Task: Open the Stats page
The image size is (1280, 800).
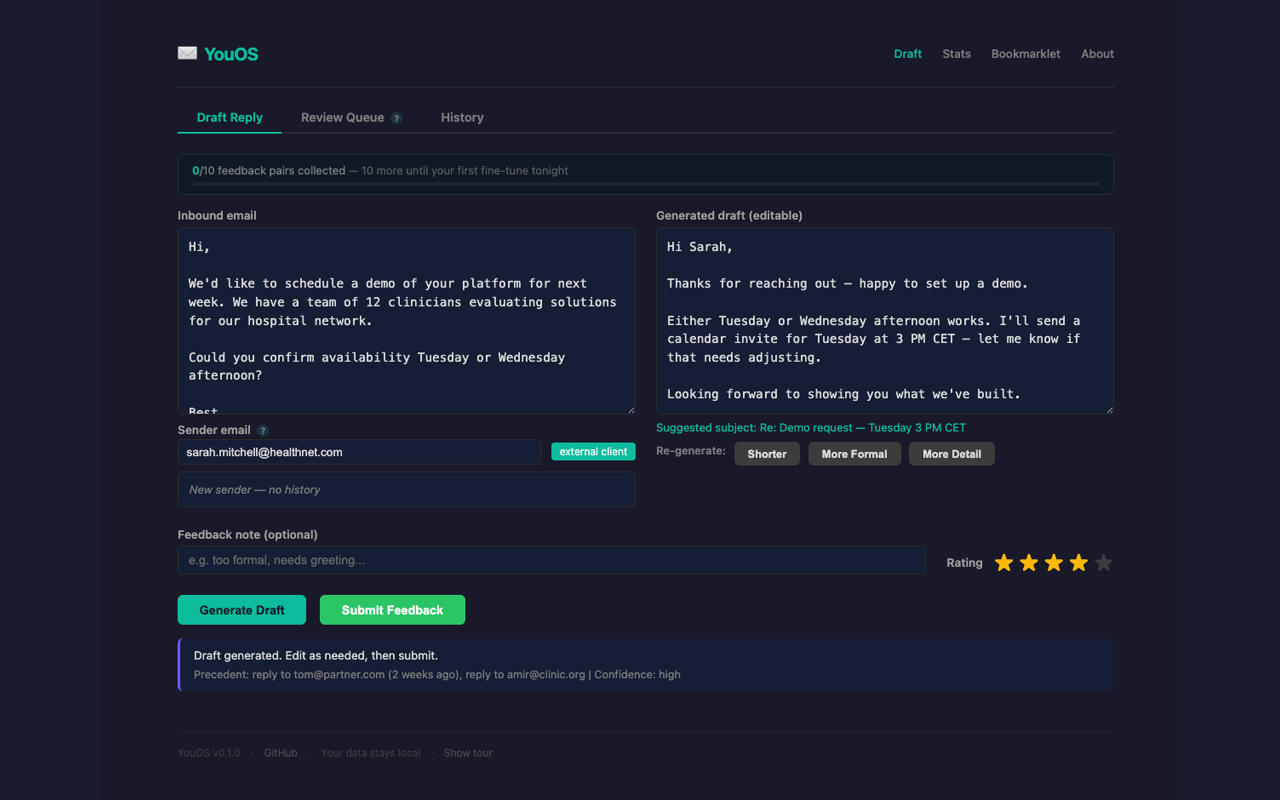Action: pyautogui.click(x=956, y=54)
